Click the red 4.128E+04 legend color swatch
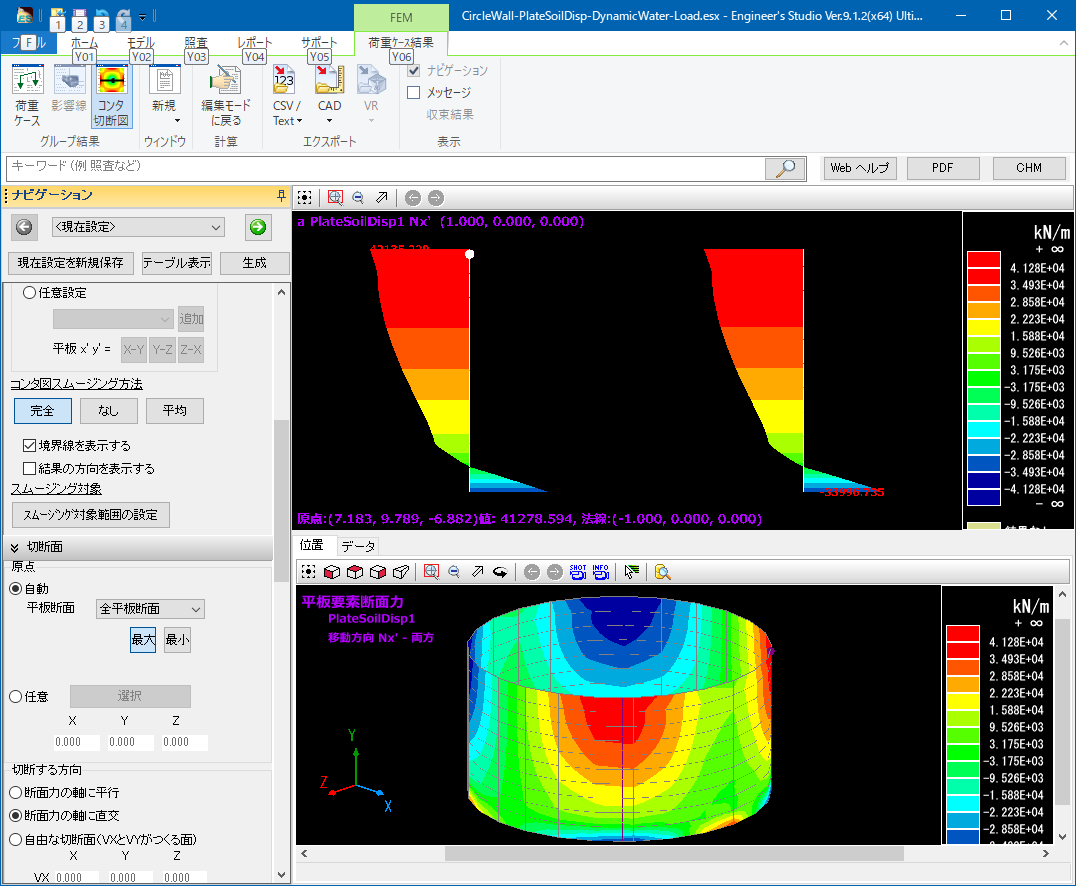This screenshot has width=1076, height=886. point(983,260)
